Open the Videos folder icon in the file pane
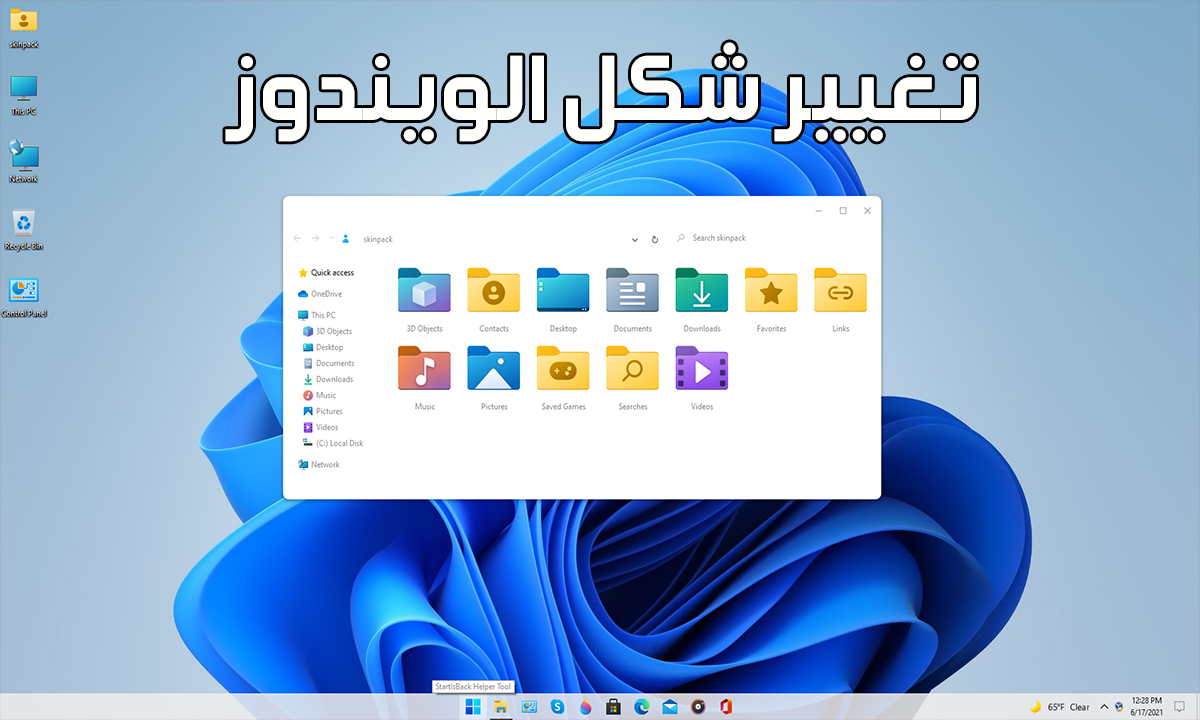Screen dimensions: 1200x720 pyautogui.click(x=701, y=368)
